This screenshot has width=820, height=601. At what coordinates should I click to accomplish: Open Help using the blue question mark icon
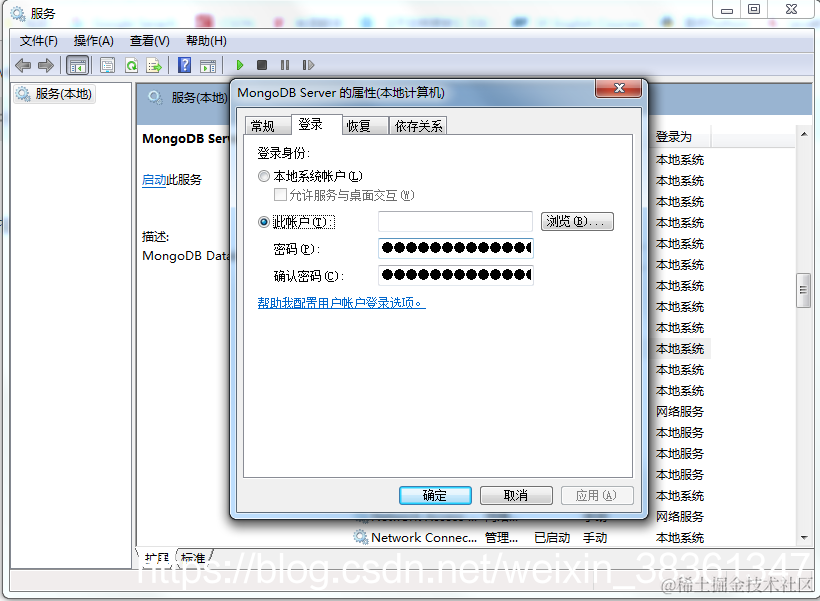pos(184,65)
